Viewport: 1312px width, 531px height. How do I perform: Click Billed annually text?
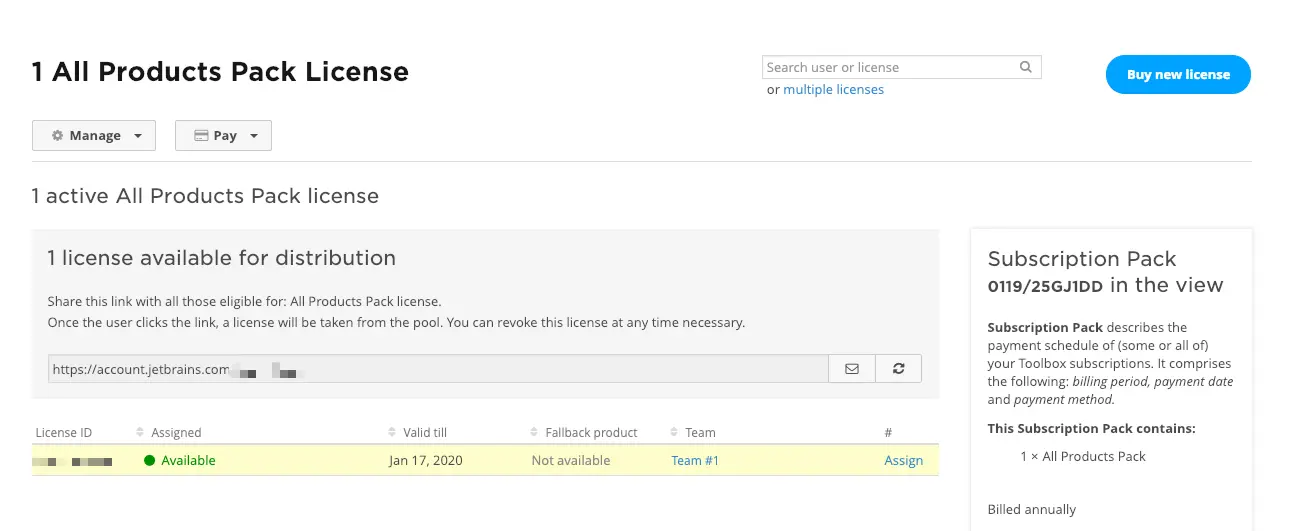click(x=1032, y=510)
